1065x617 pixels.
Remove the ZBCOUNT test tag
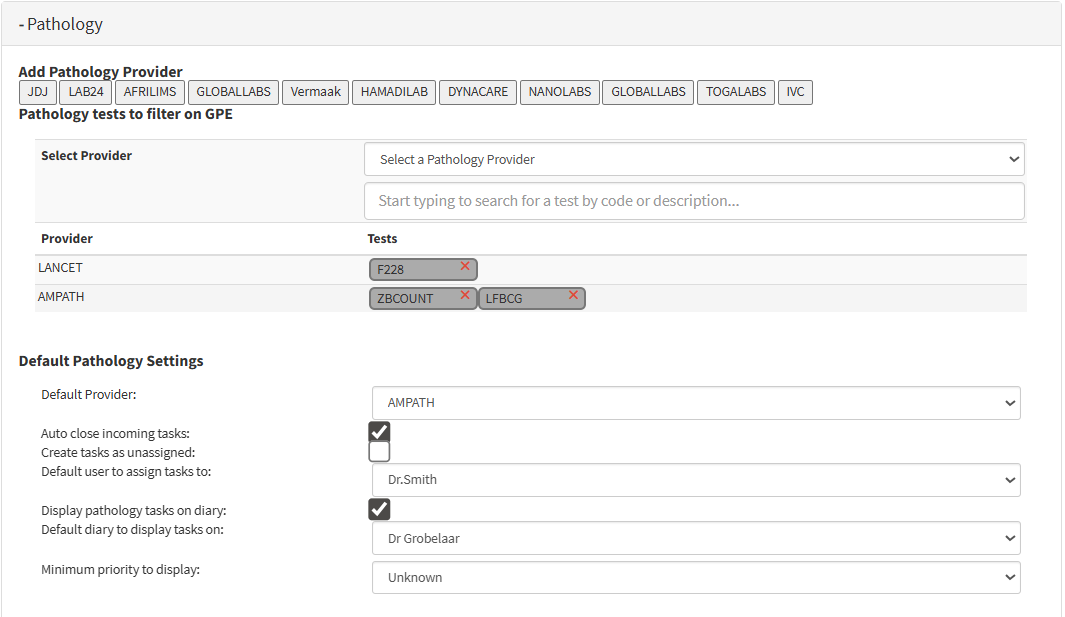pyautogui.click(x=465, y=295)
